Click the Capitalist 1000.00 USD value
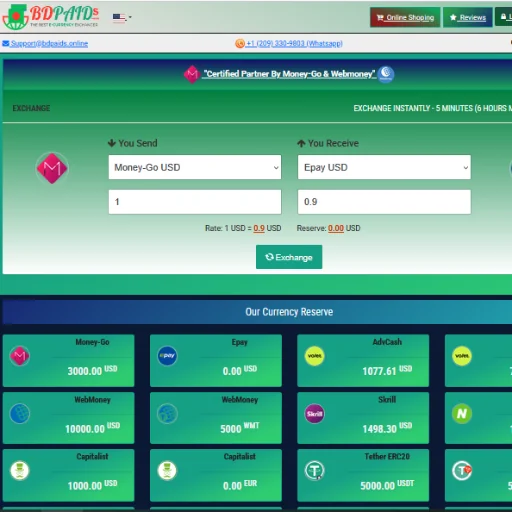Viewport: 512px width, 512px height. [92, 486]
